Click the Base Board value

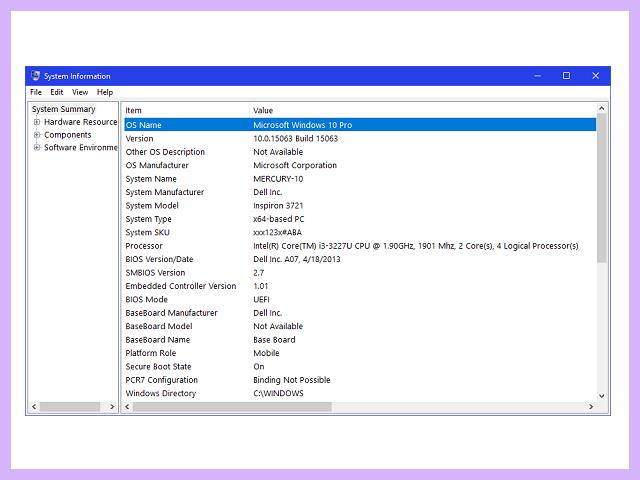(x=274, y=340)
